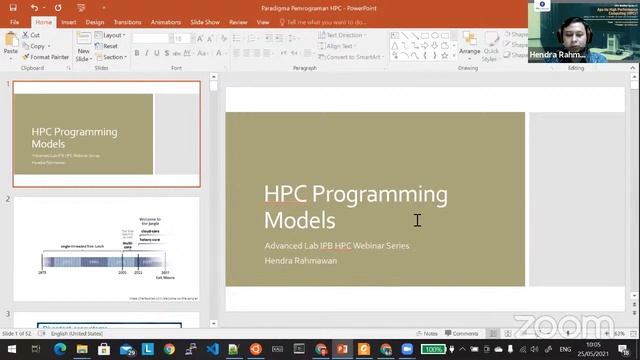Toggle Underline formatting
Image resolution: width=640 pixels, height=360 pixels.
[156, 53]
